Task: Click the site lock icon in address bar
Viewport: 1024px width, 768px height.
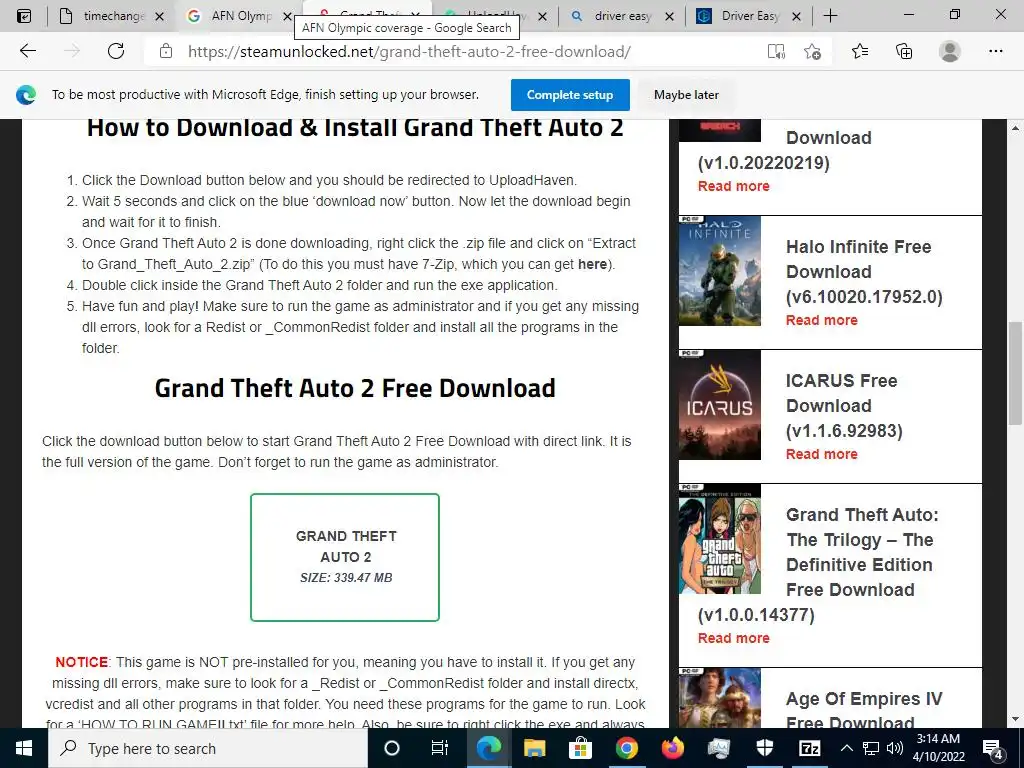Action: coord(166,51)
